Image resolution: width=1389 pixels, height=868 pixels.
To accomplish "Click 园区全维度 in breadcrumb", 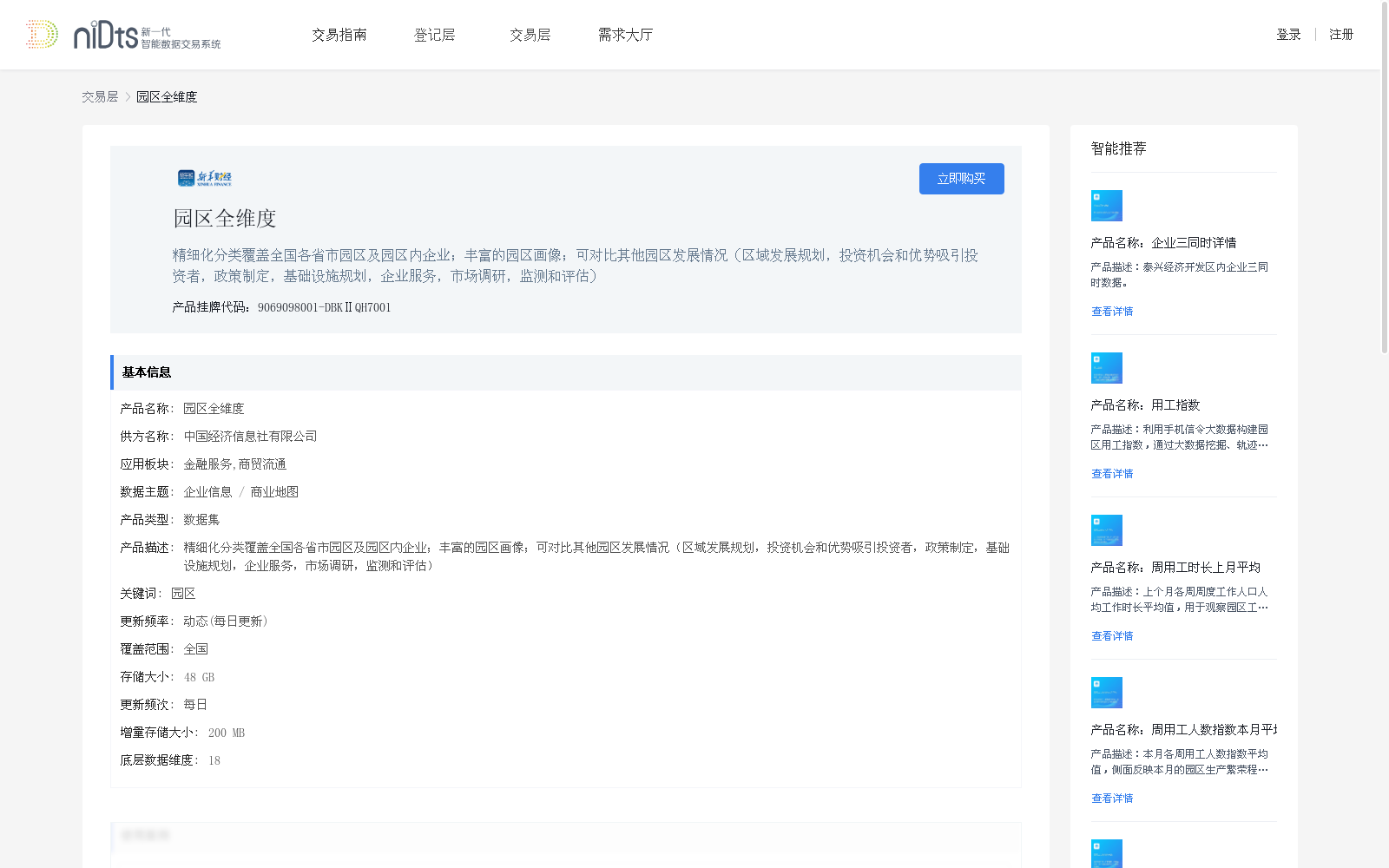I will [x=167, y=97].
